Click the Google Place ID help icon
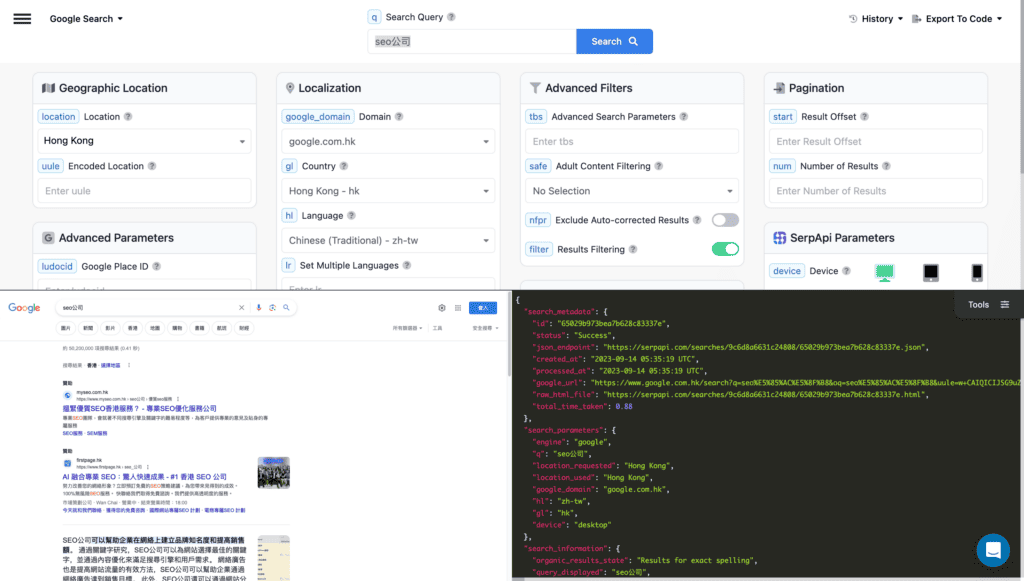The height and width of the screenshot is (581, 1024). (x=157, y=266)
